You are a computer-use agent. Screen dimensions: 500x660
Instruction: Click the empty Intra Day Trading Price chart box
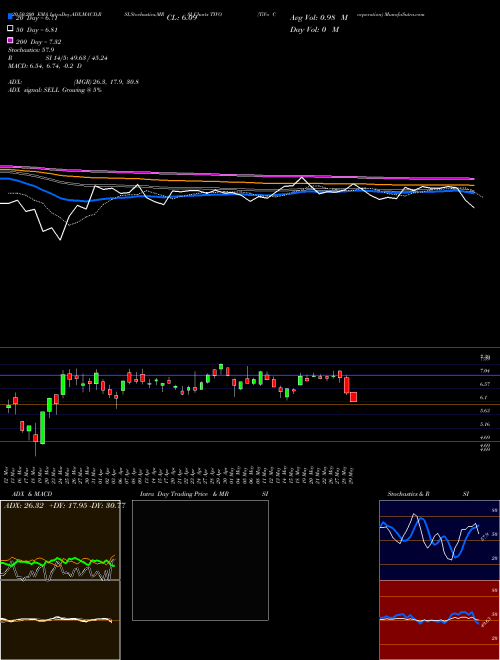point(200,560)
